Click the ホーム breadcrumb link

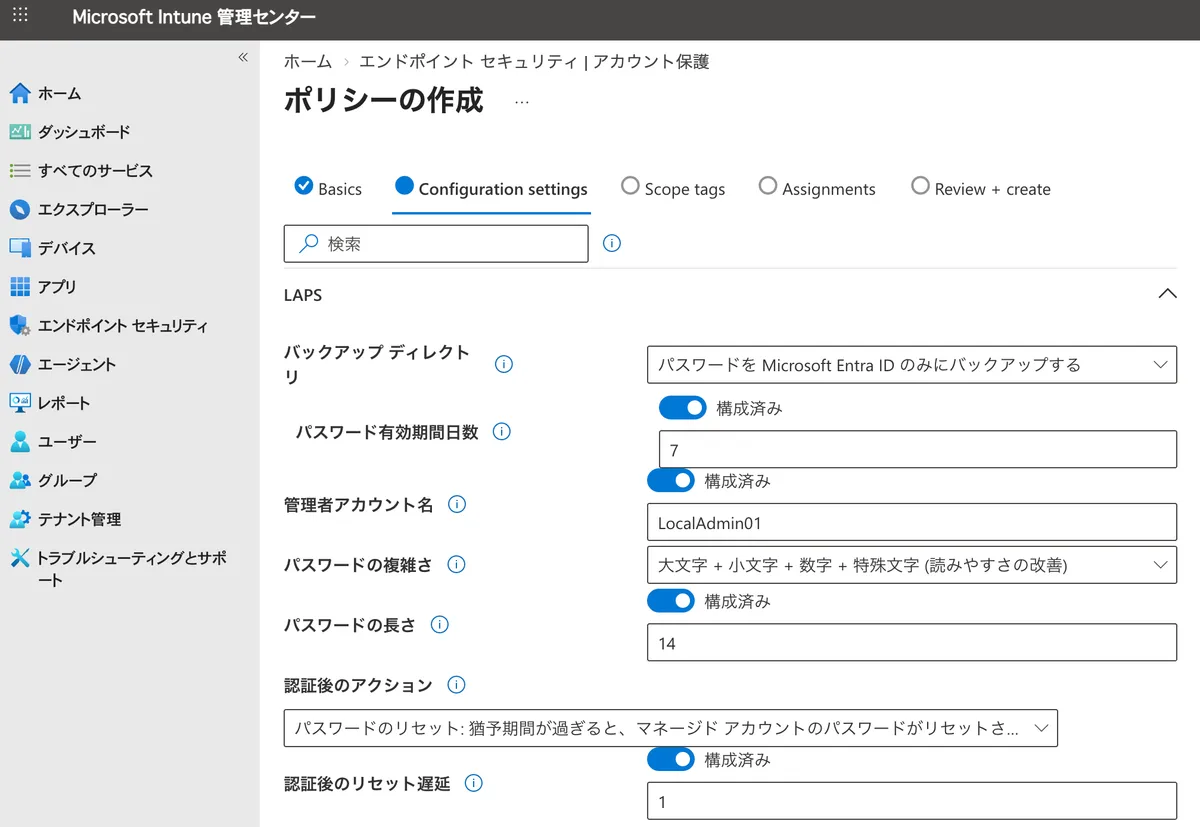pos(307,62)
